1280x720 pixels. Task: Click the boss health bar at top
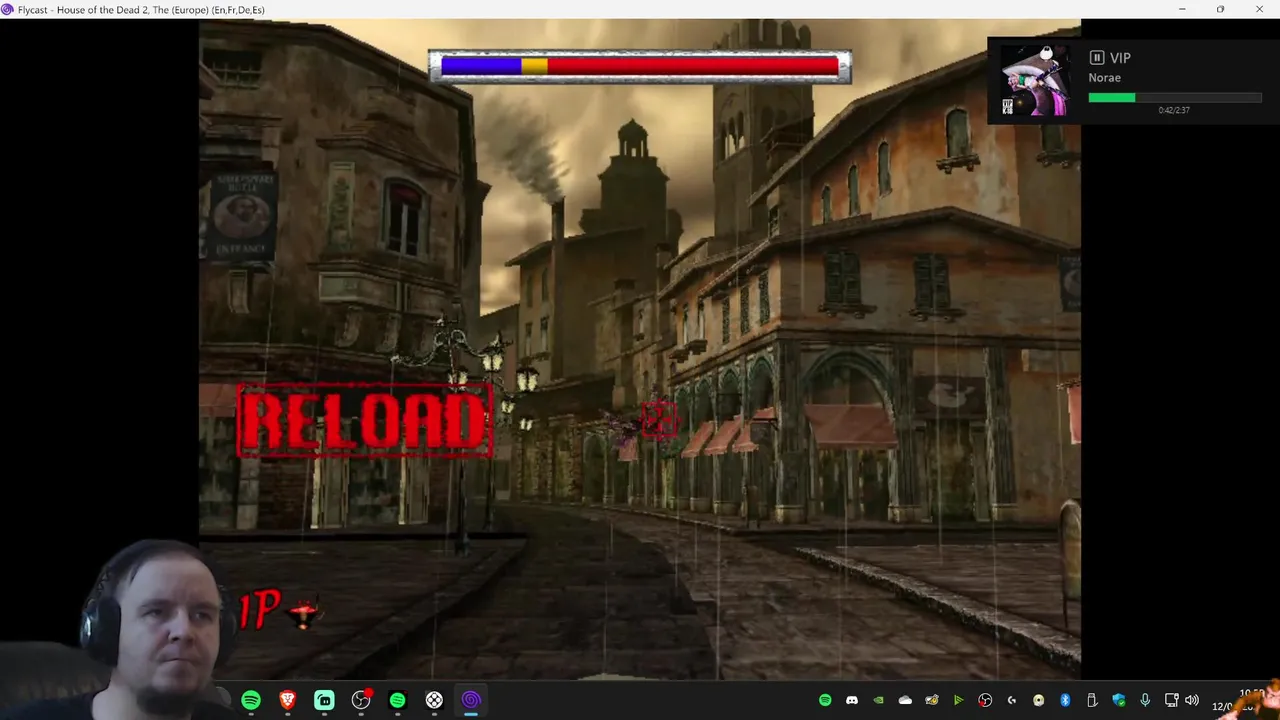[x=640, y=66]
